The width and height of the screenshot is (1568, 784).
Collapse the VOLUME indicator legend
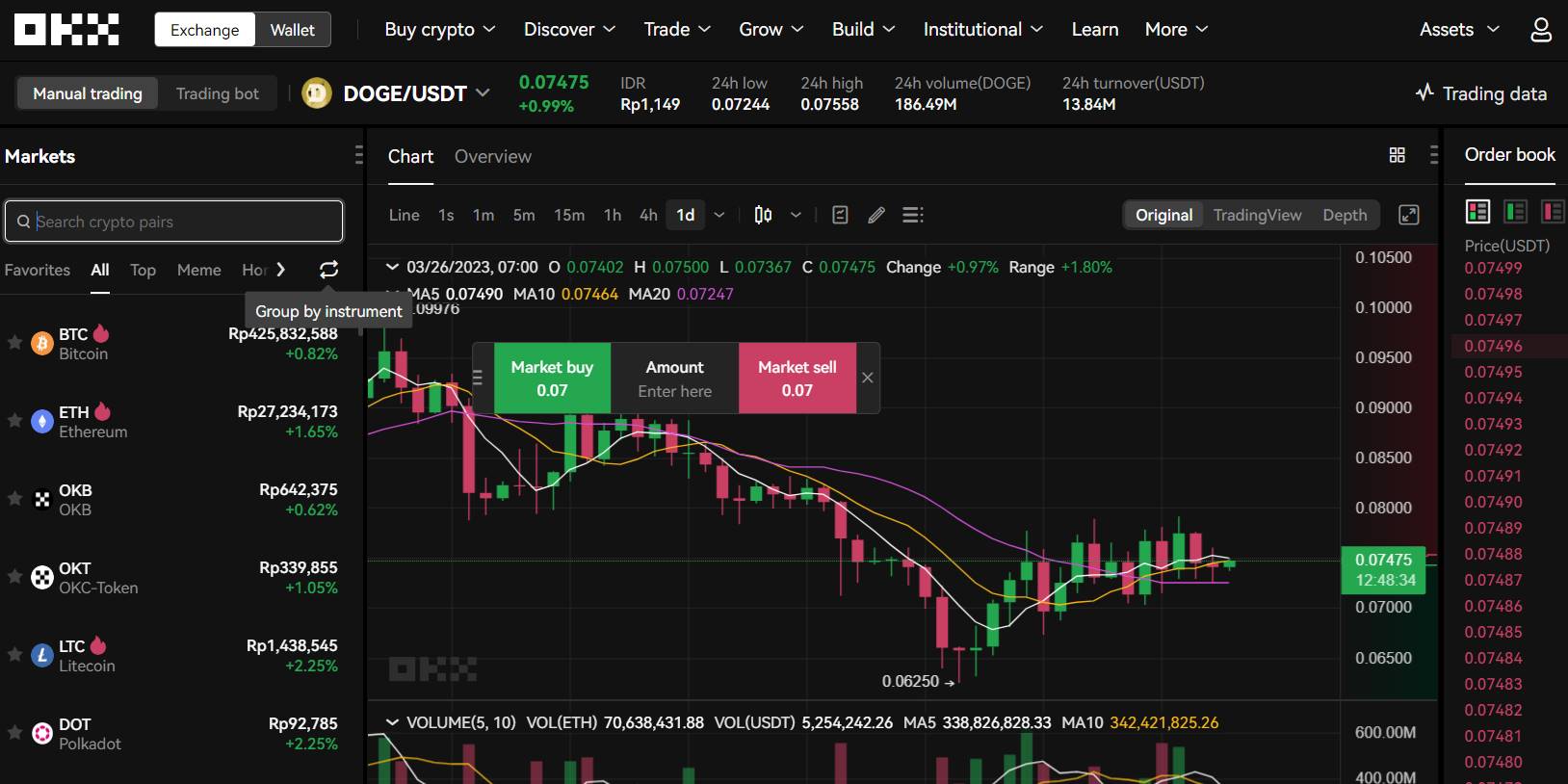tap(392, 722)
